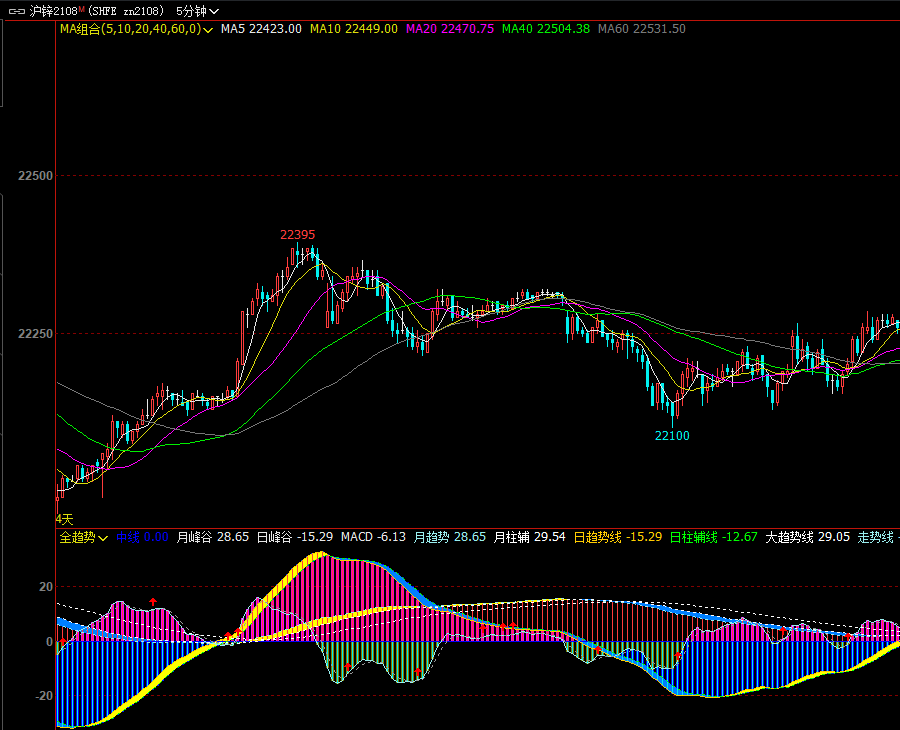
Task: Select the 日趋势线 -15.29 indicator value
Action: 618,537
